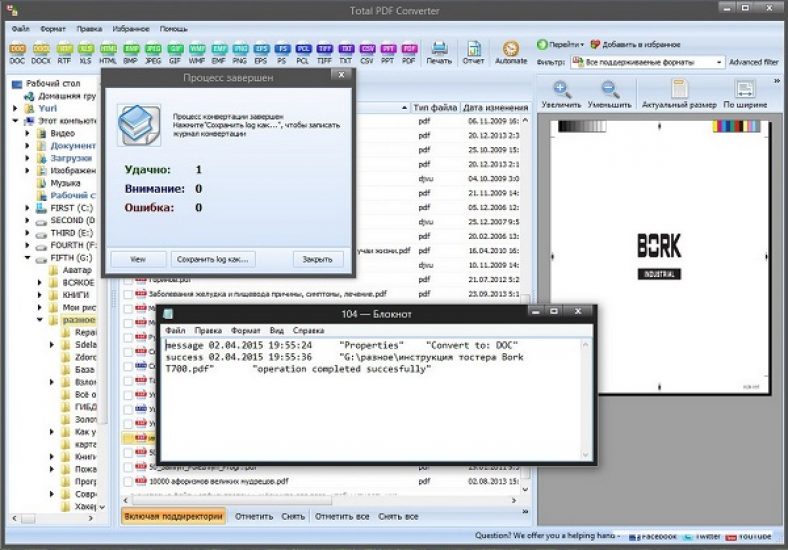Image resolution: width=788 pixels, height=550 pixels.
Task: Check the Заболевания желудка pdf file box
Action: click(x=128, y=295)
